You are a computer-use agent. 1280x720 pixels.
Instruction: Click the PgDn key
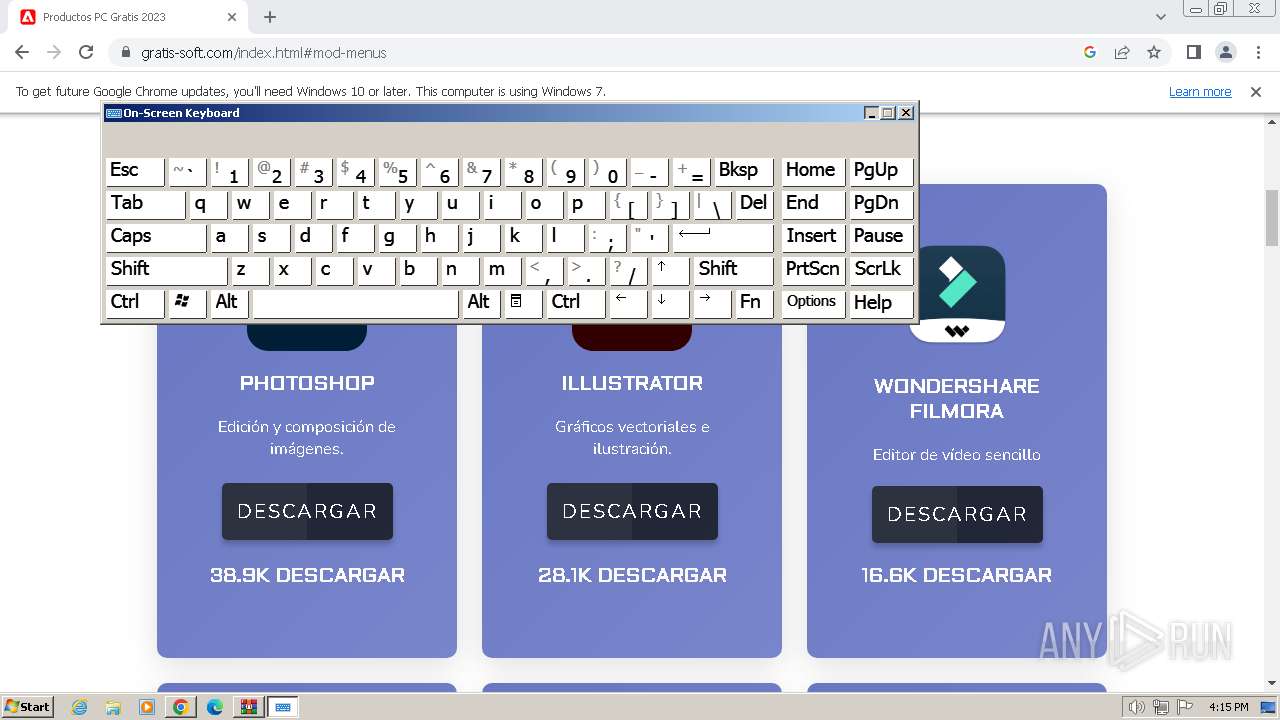881,204
